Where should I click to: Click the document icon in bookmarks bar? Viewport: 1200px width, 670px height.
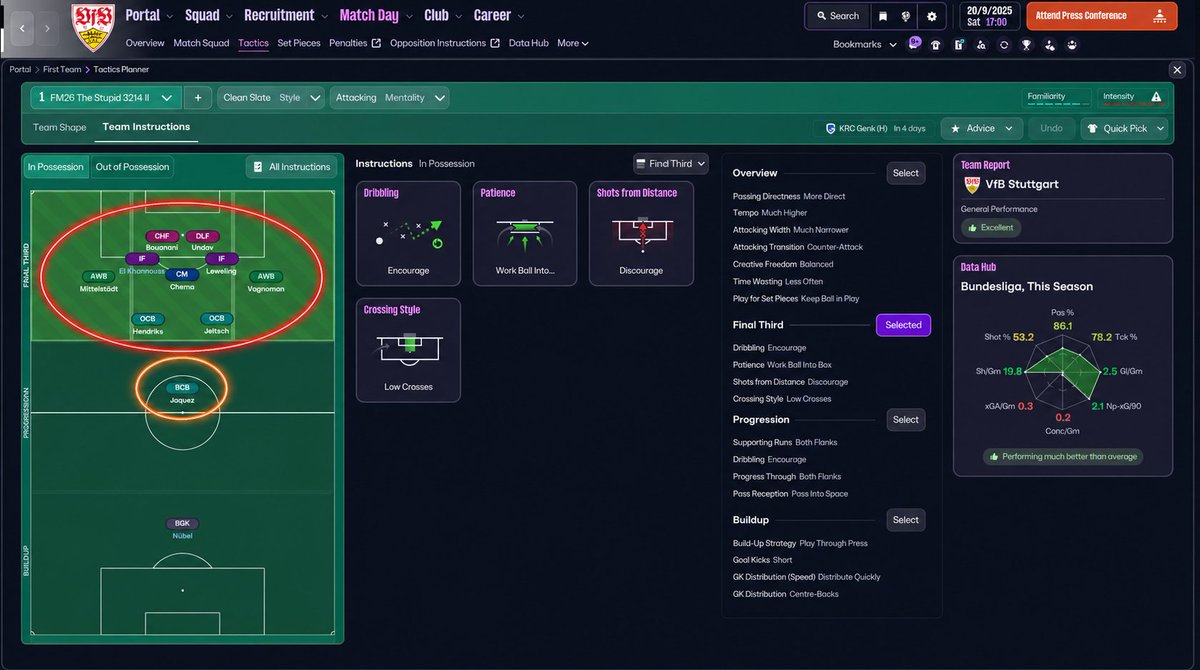tap(958, 44)
